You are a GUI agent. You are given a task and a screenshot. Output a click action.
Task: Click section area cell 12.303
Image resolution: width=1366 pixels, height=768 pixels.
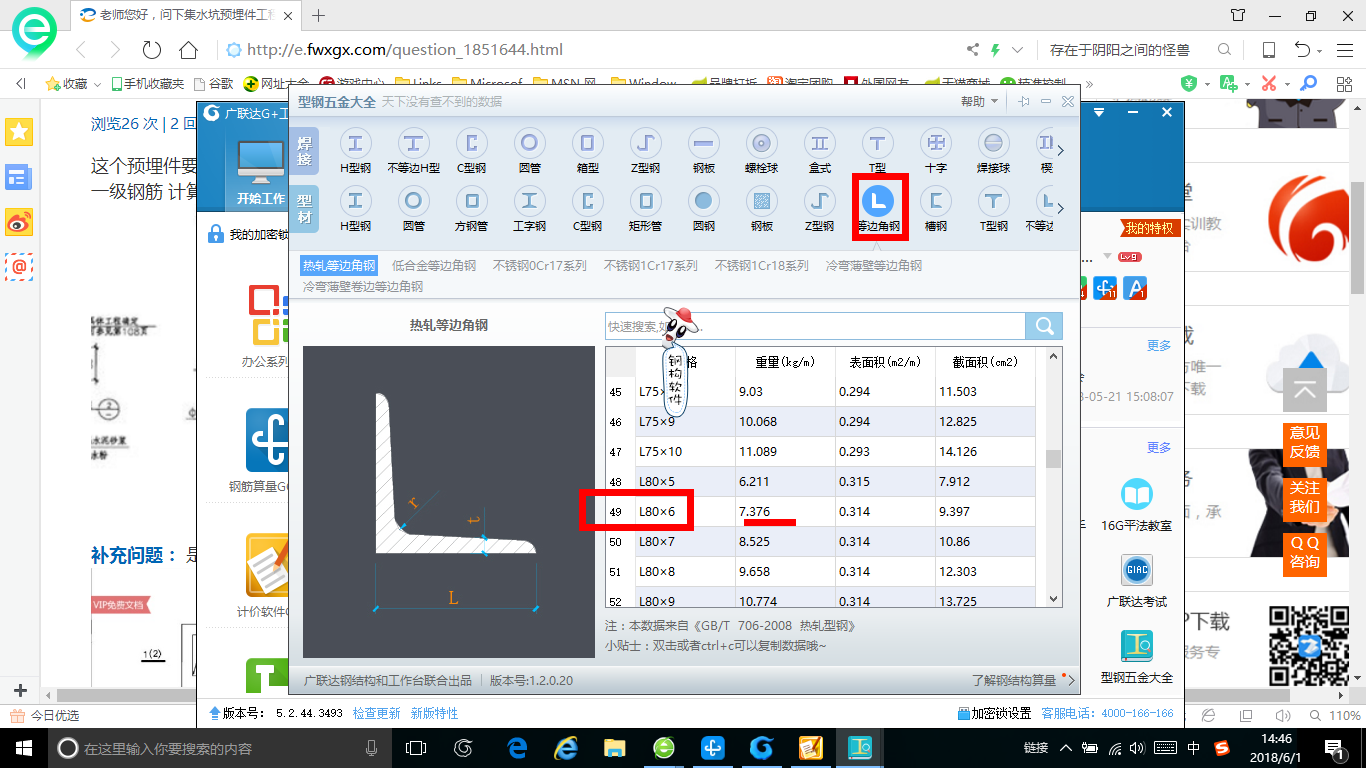[x=985, y=571]
